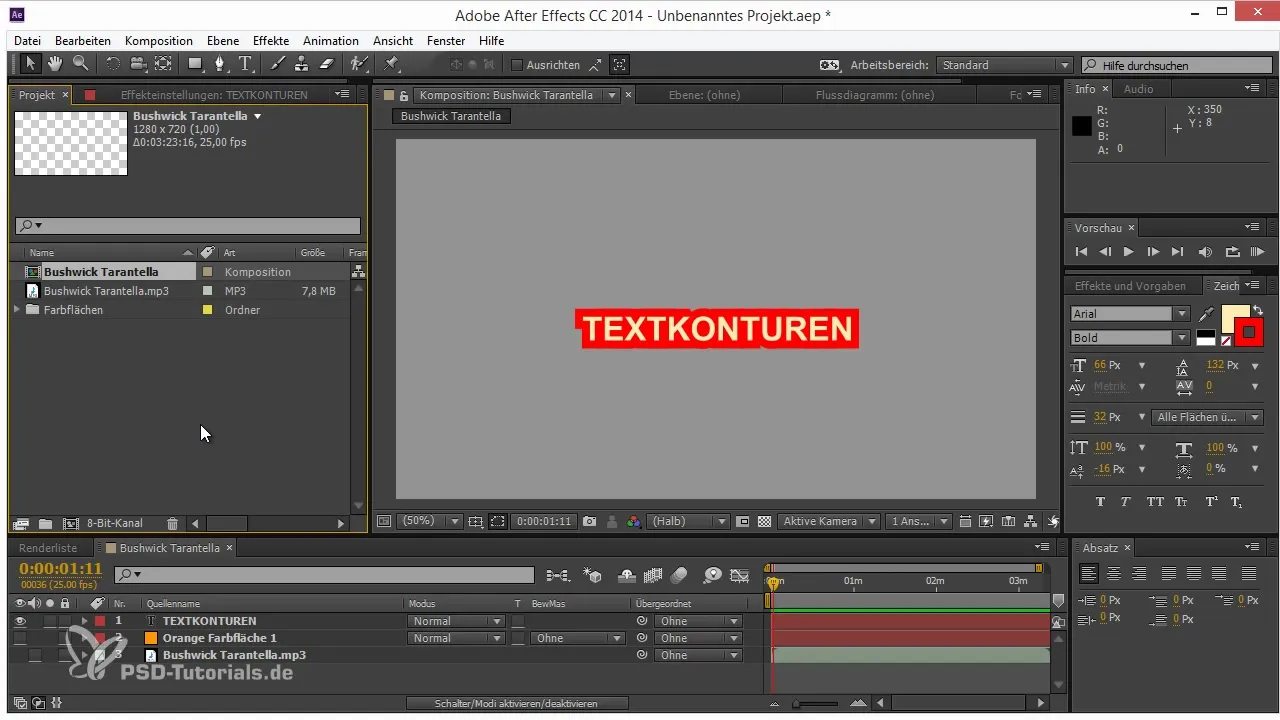Select the Brush tool

277,64
